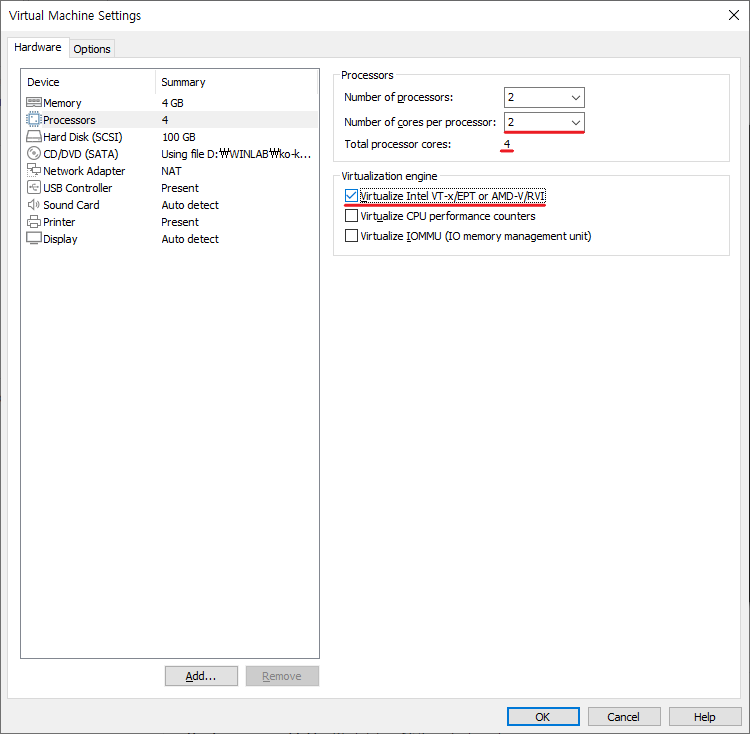Select the Hard Disk (SCSI) icon

tap(33, 137)
